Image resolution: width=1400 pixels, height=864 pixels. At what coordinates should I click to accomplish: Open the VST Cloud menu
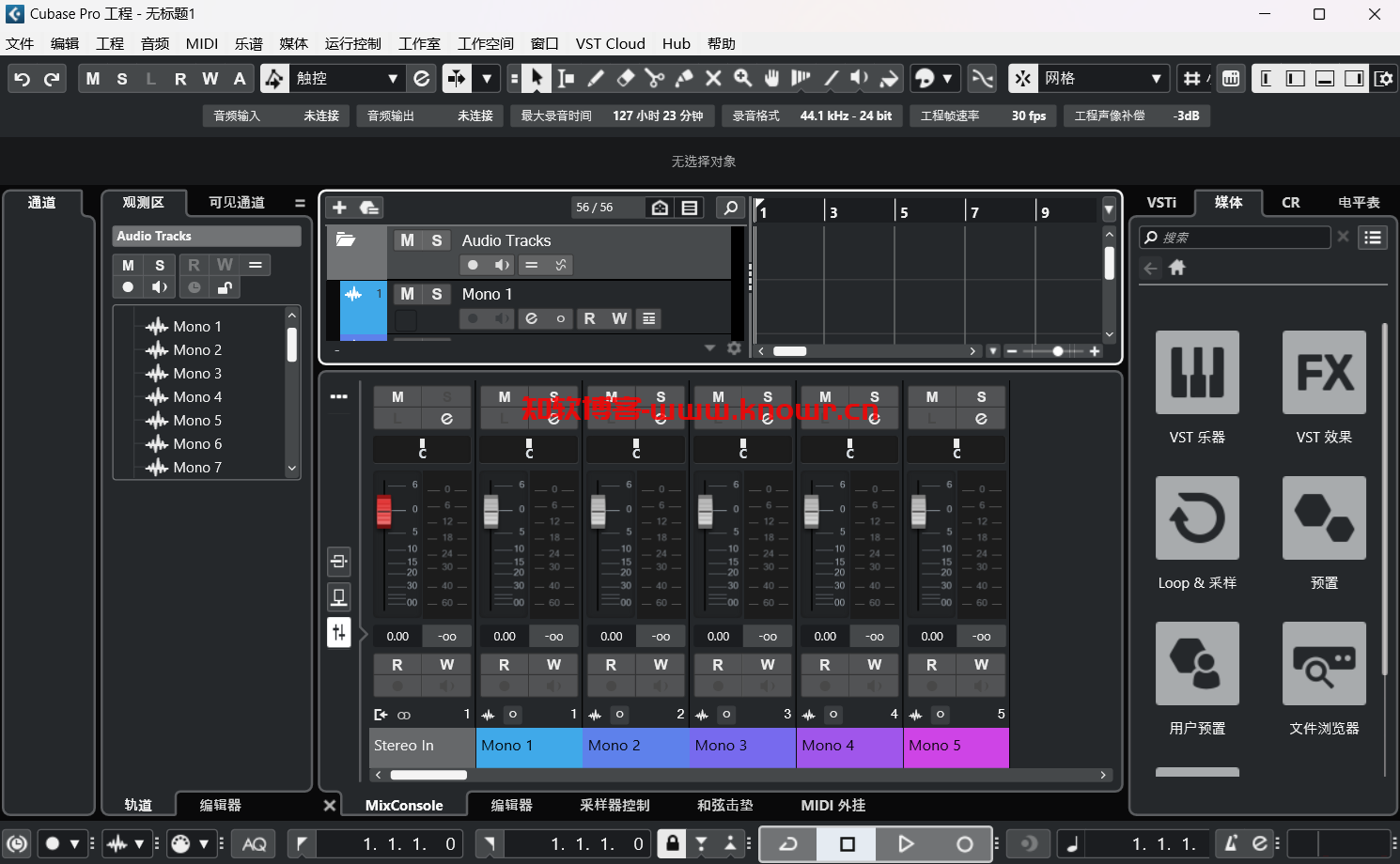611,43
